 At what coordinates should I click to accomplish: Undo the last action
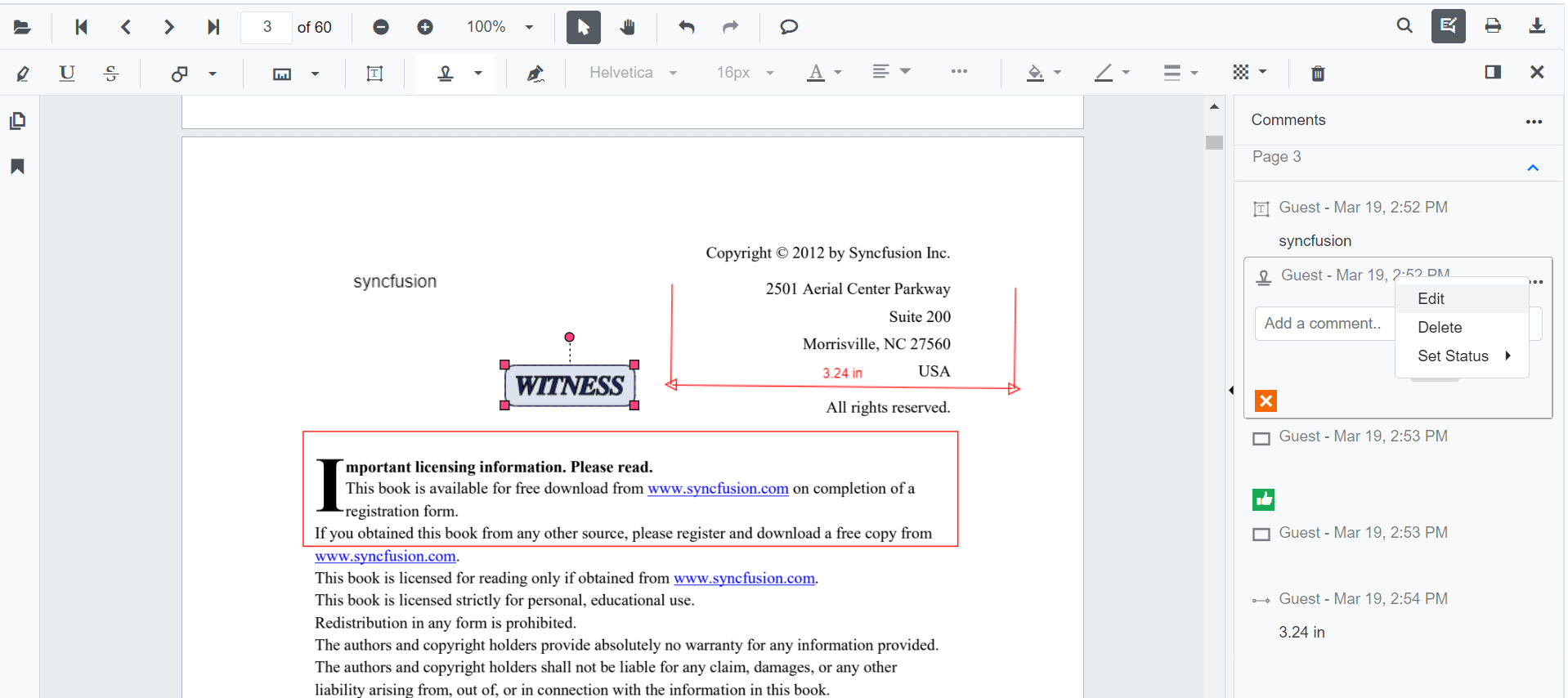point(687,27)
